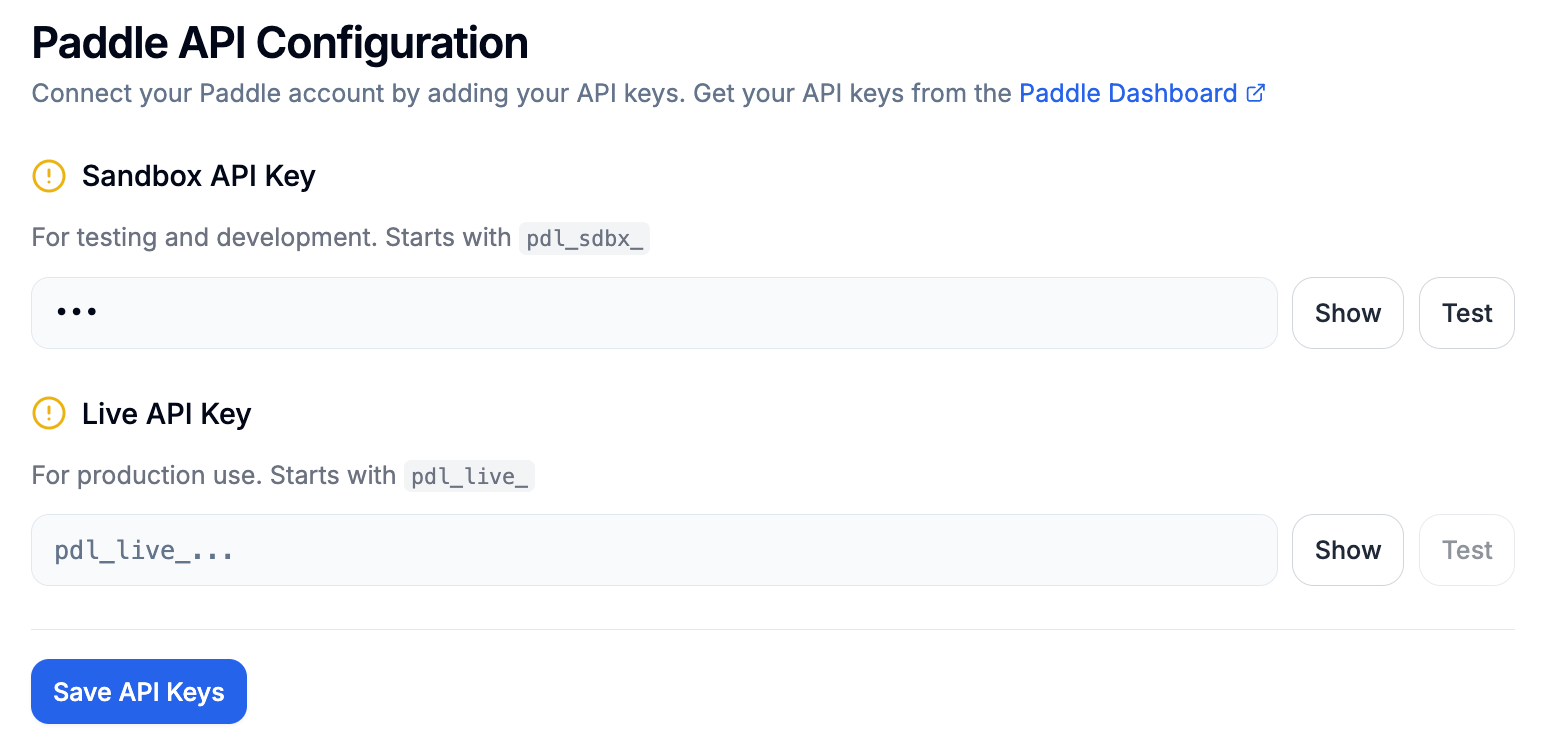Click the "For testing and development" hint text

[270, 239]
